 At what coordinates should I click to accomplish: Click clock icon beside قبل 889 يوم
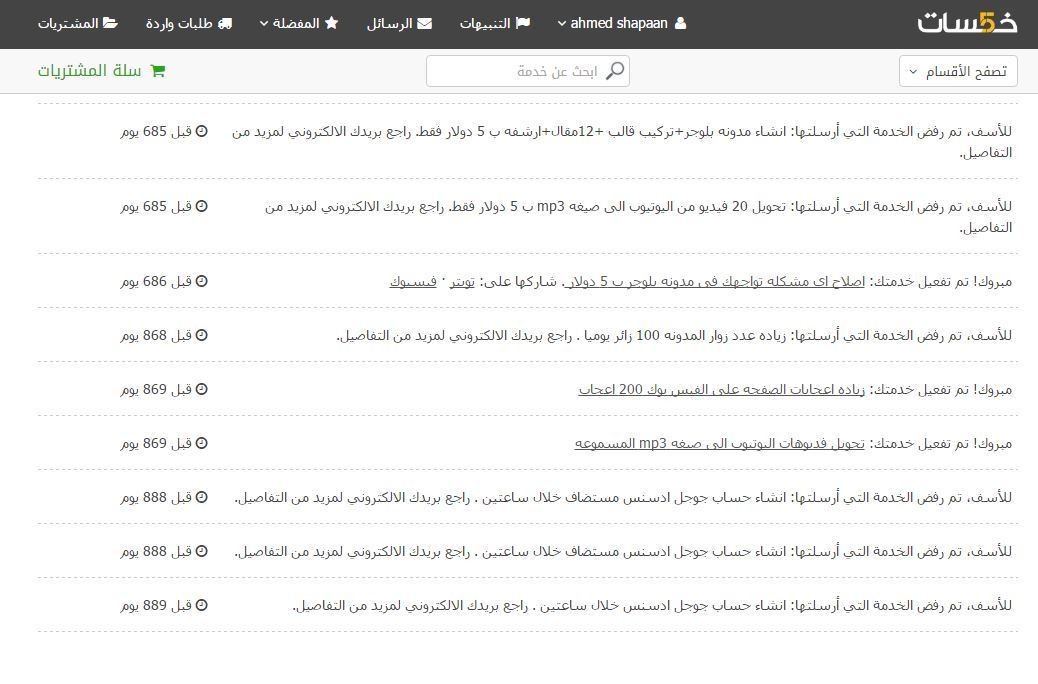(201, 605)
